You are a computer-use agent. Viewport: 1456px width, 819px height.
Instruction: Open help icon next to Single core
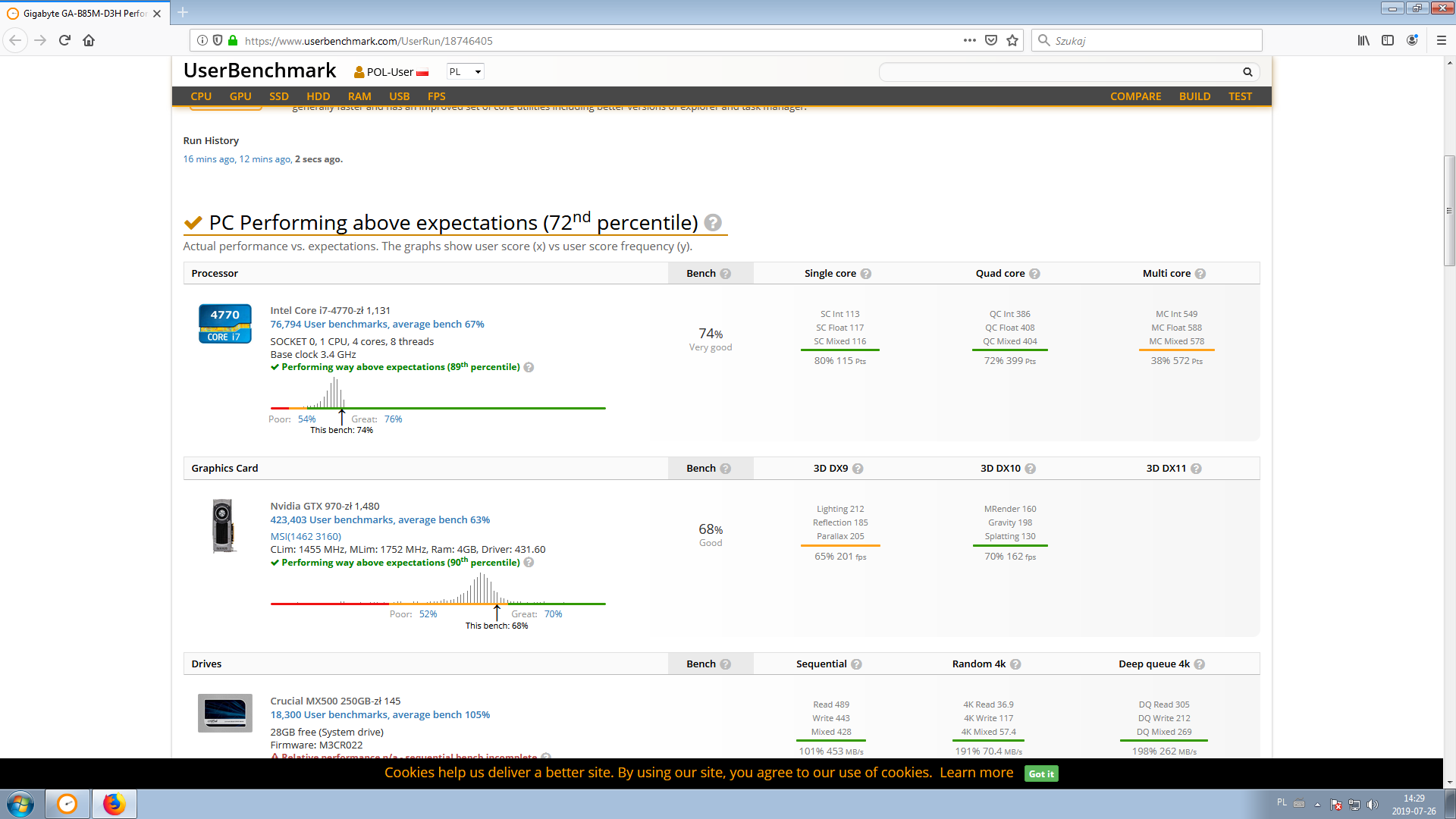tap(866, 274)
